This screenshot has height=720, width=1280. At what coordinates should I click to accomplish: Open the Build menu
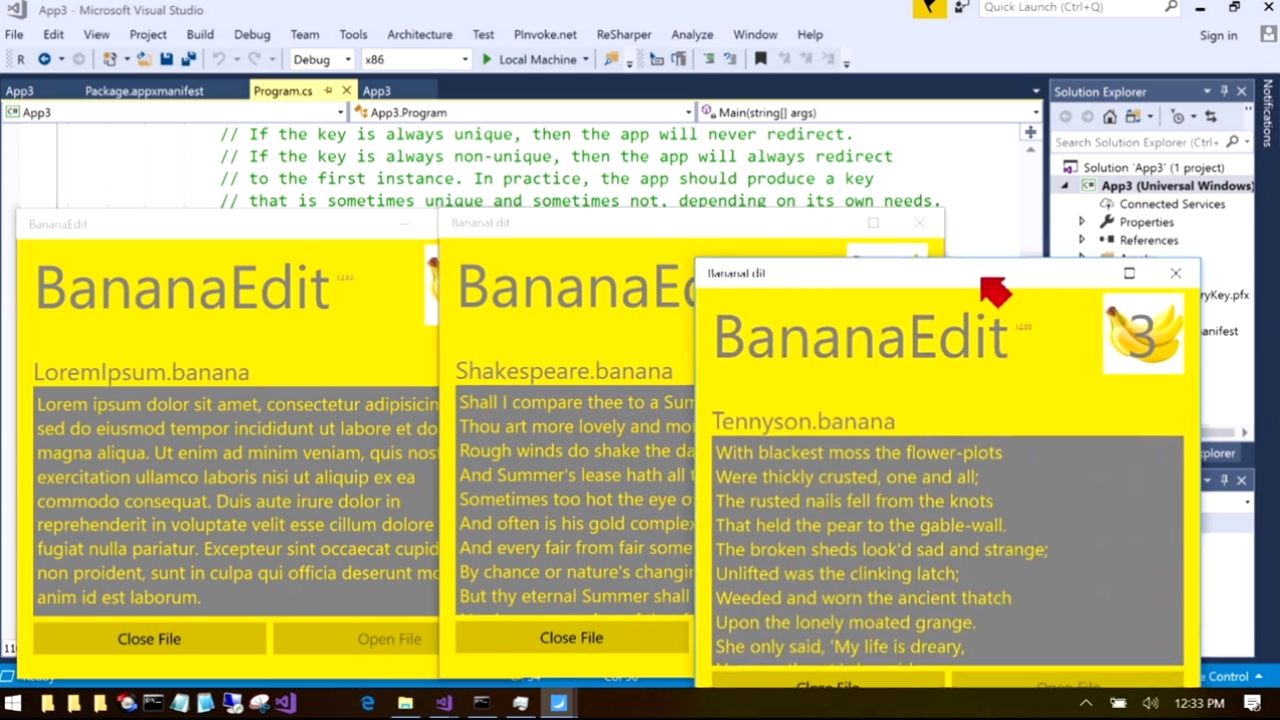pyautogui.click(x=200, y=34)
